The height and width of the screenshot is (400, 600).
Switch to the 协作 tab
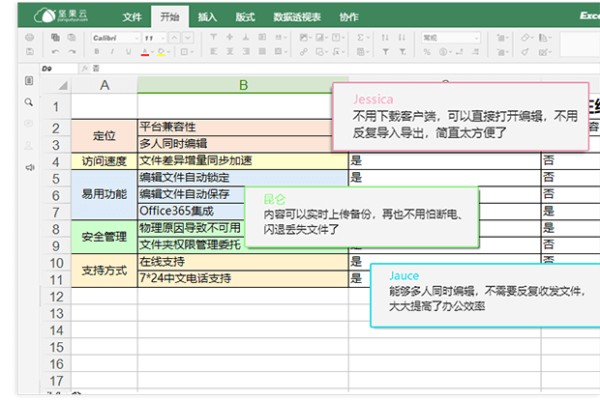coord(349,17)
